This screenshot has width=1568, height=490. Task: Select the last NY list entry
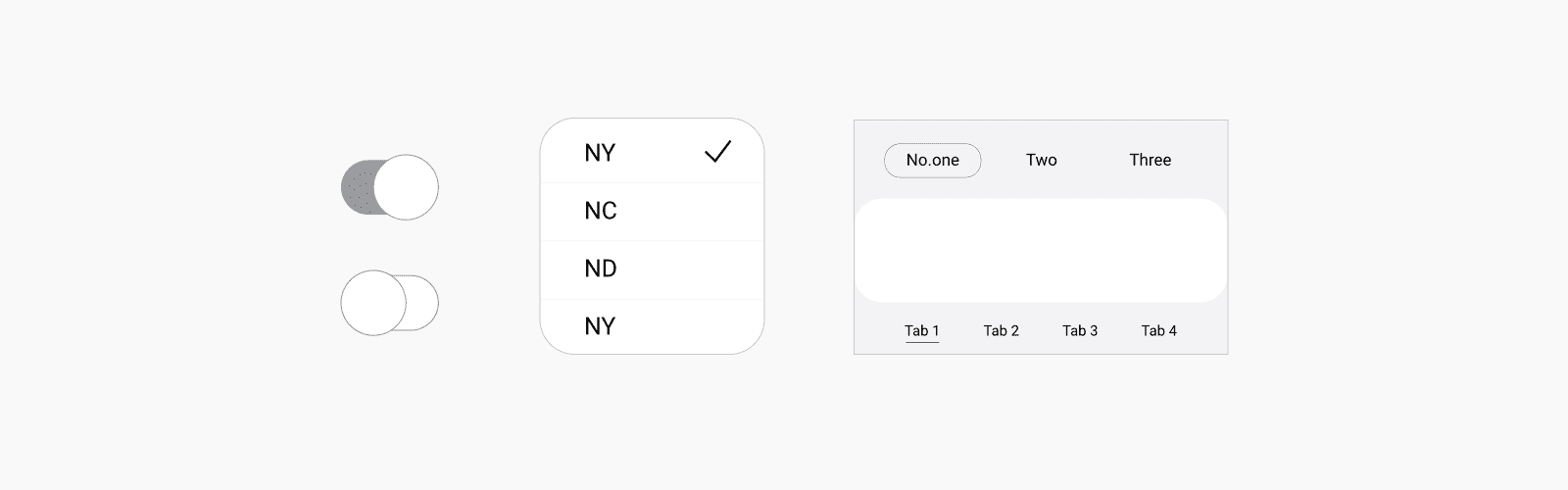[x=652, y=325]
